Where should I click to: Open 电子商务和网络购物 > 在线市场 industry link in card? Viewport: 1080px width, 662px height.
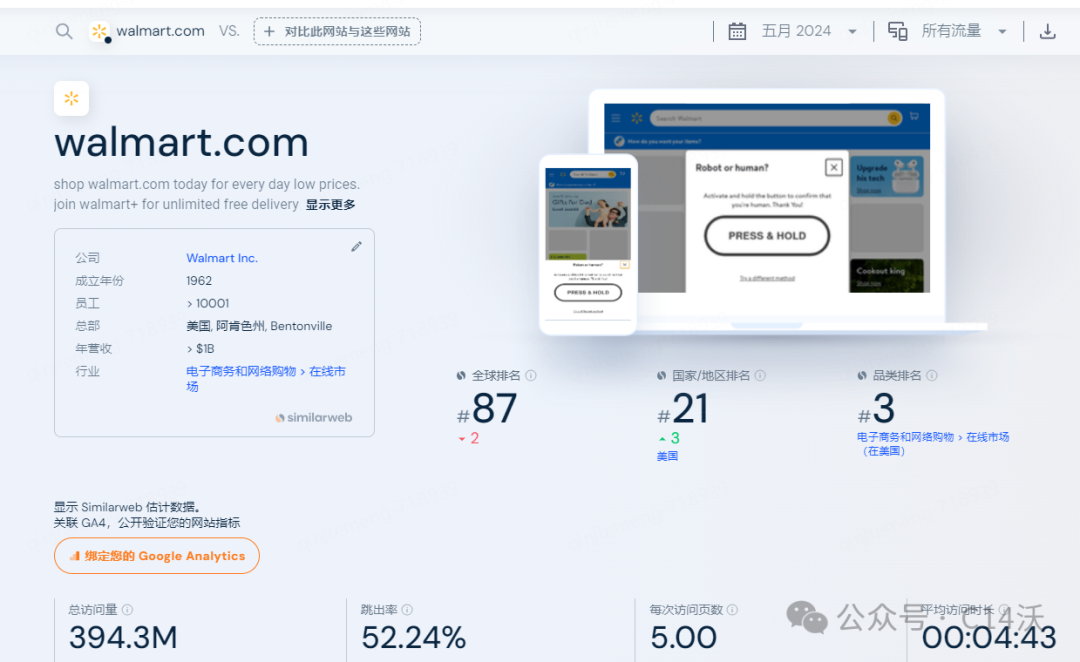[x=266, y=379]
